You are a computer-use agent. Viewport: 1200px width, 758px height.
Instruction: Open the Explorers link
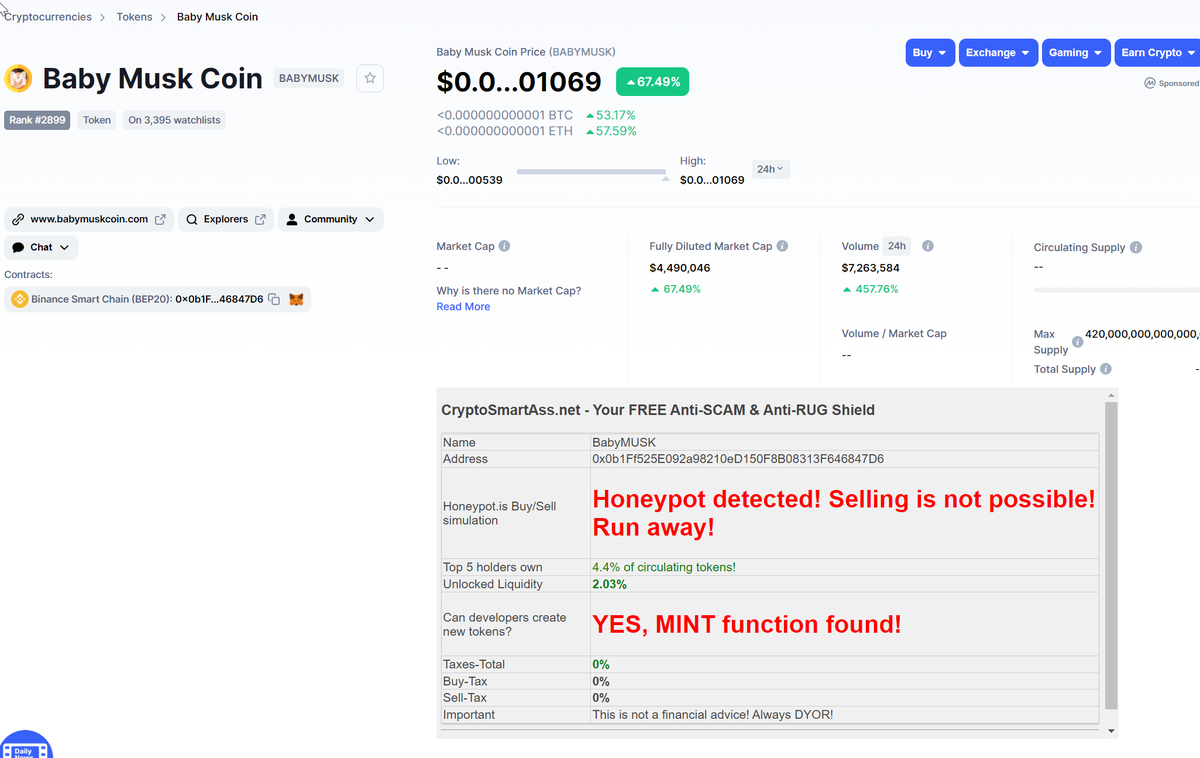226,219
